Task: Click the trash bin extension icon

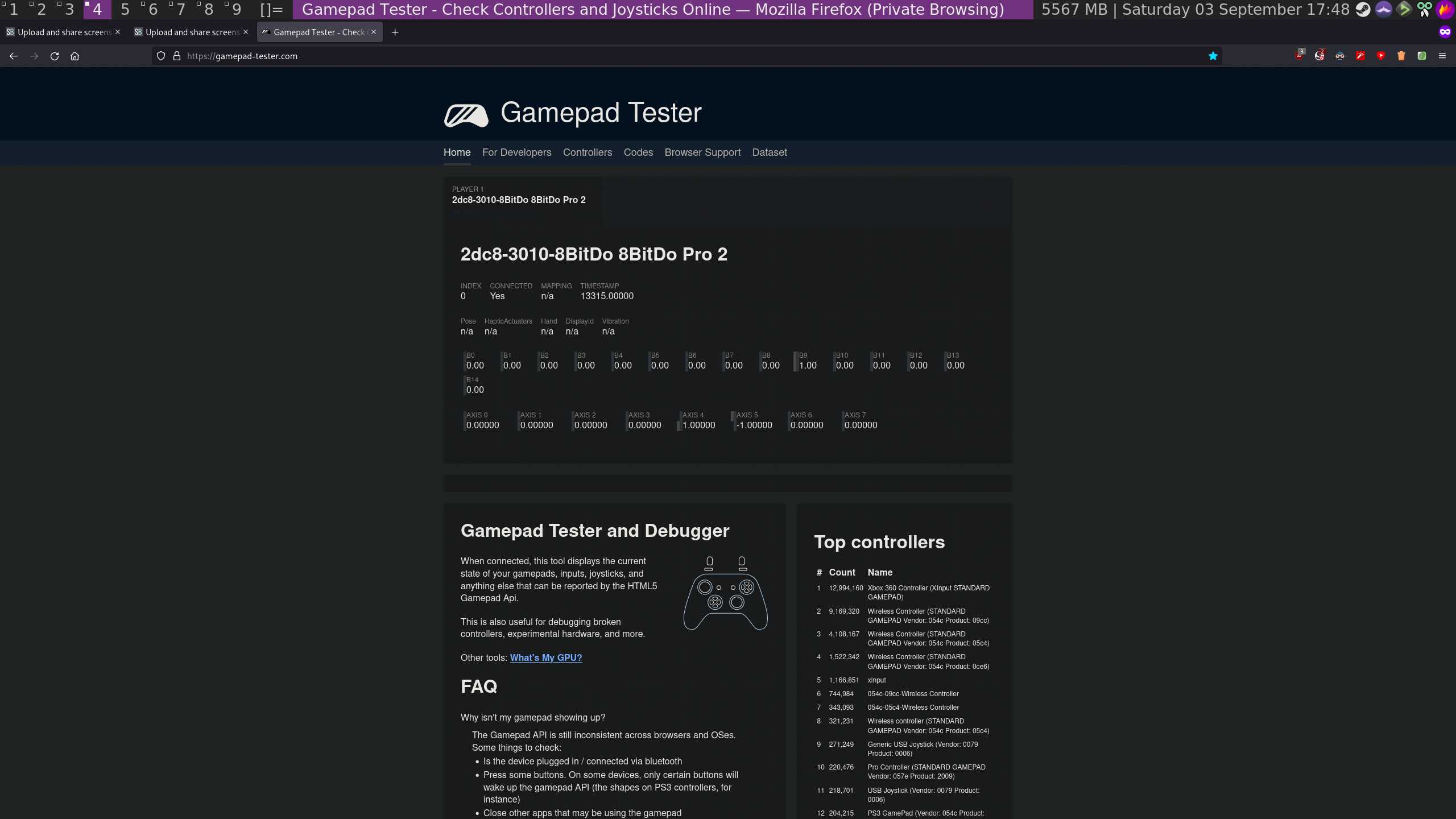Action: pyautogui.click(x=1401, y=56)
